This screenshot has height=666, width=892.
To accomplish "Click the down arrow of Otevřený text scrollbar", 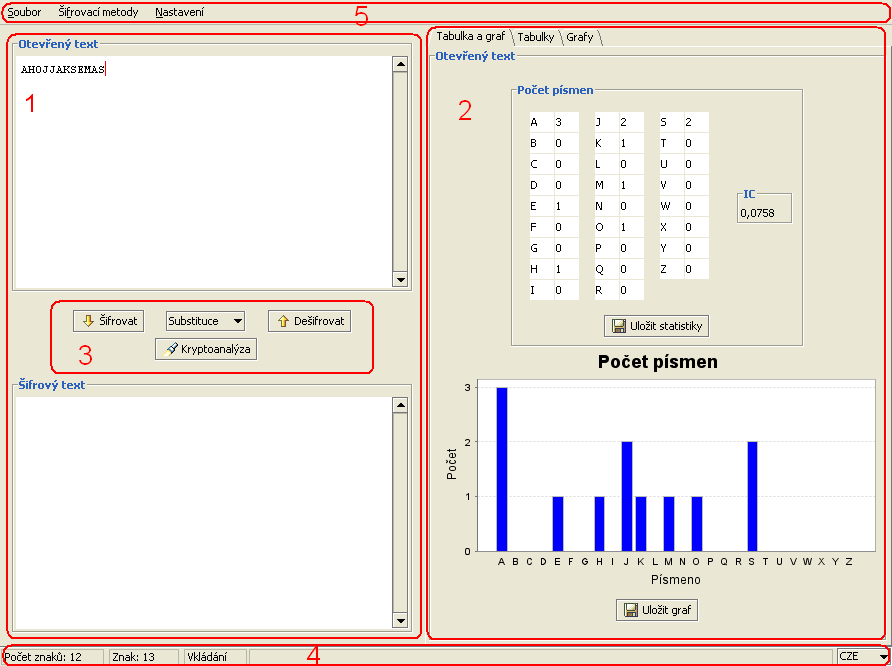I will (400, 279).
